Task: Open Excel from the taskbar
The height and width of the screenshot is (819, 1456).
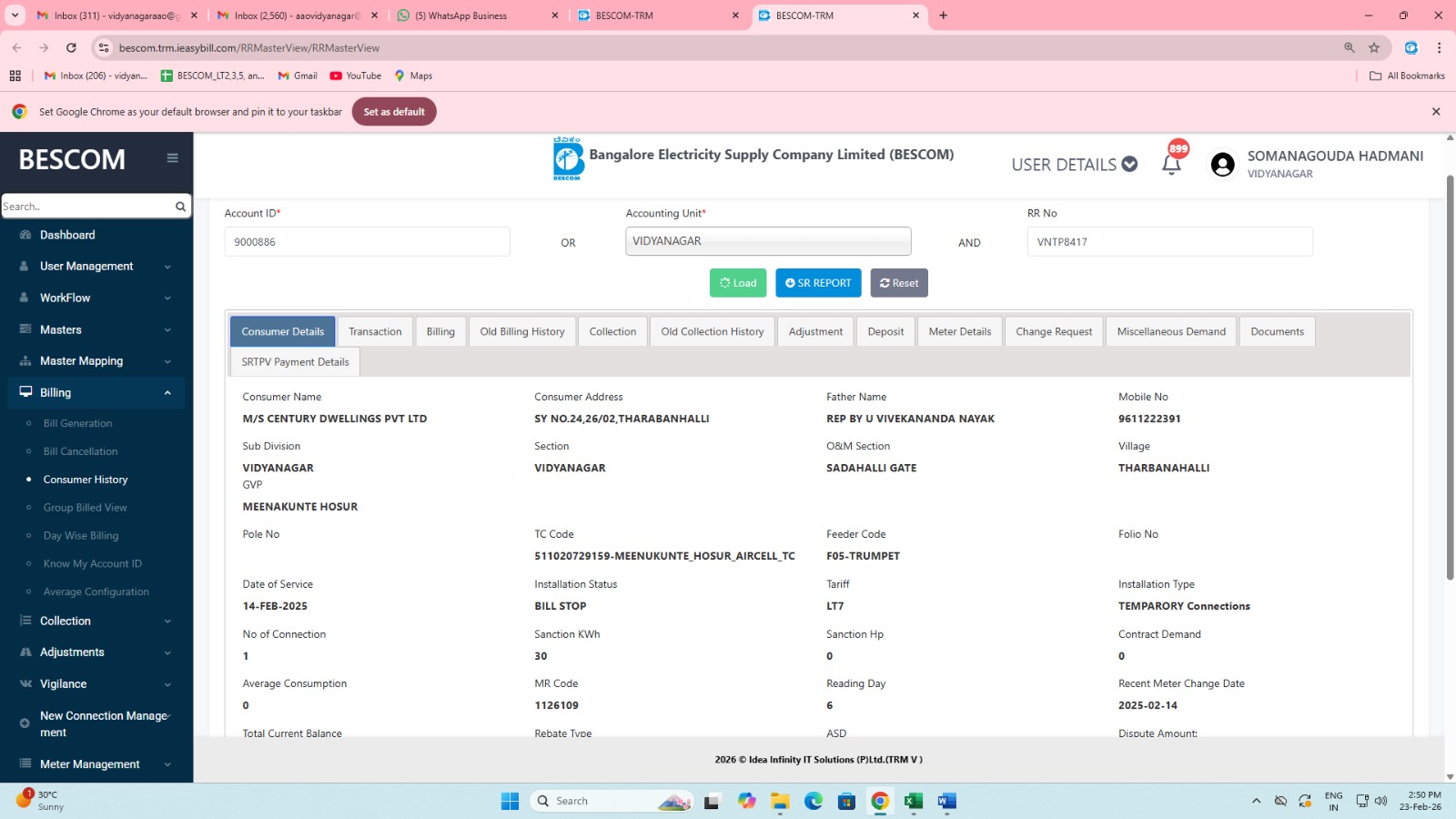Action: coord(914,801)
